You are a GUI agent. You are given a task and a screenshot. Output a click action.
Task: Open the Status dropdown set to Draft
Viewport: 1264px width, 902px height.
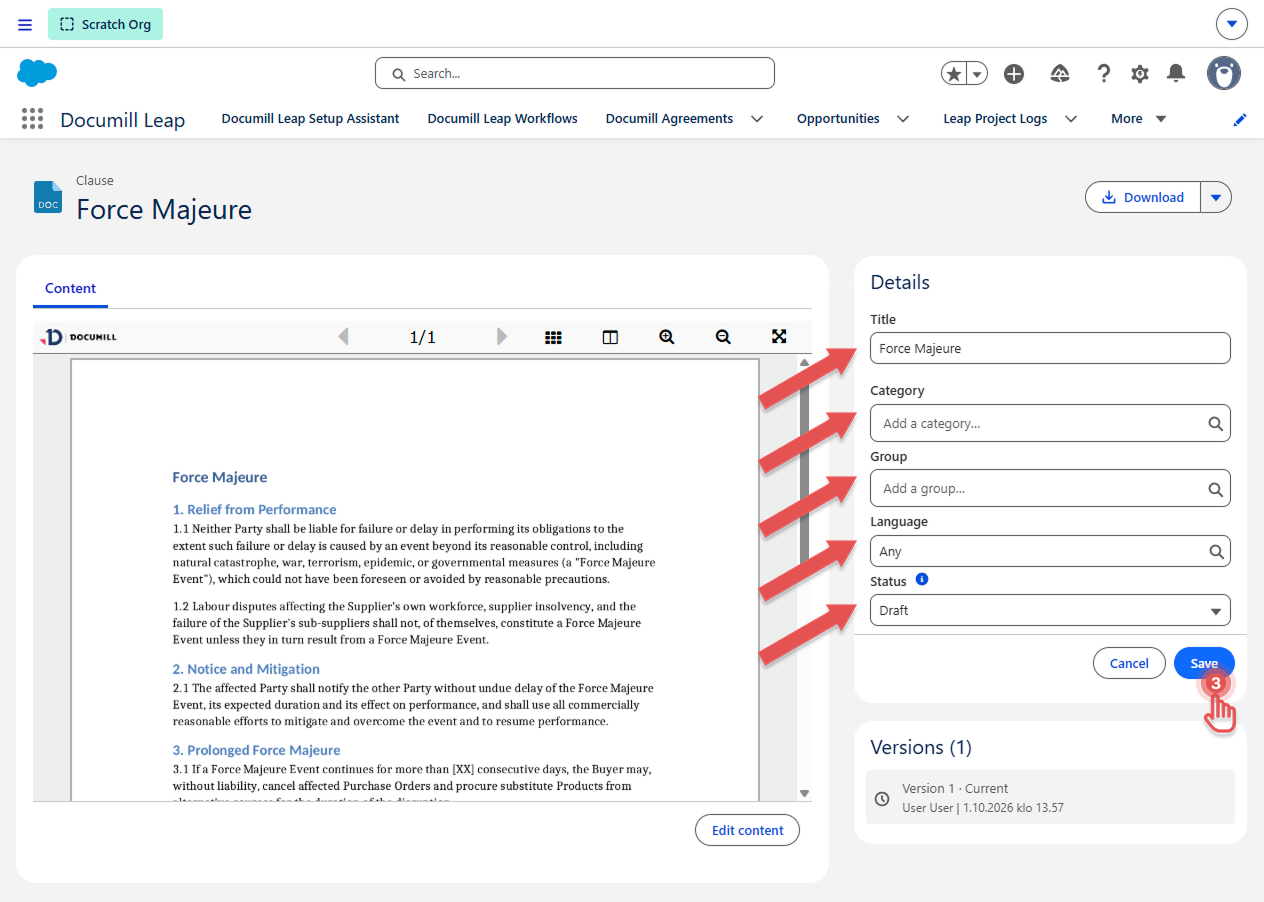(x=1050, y=610)
